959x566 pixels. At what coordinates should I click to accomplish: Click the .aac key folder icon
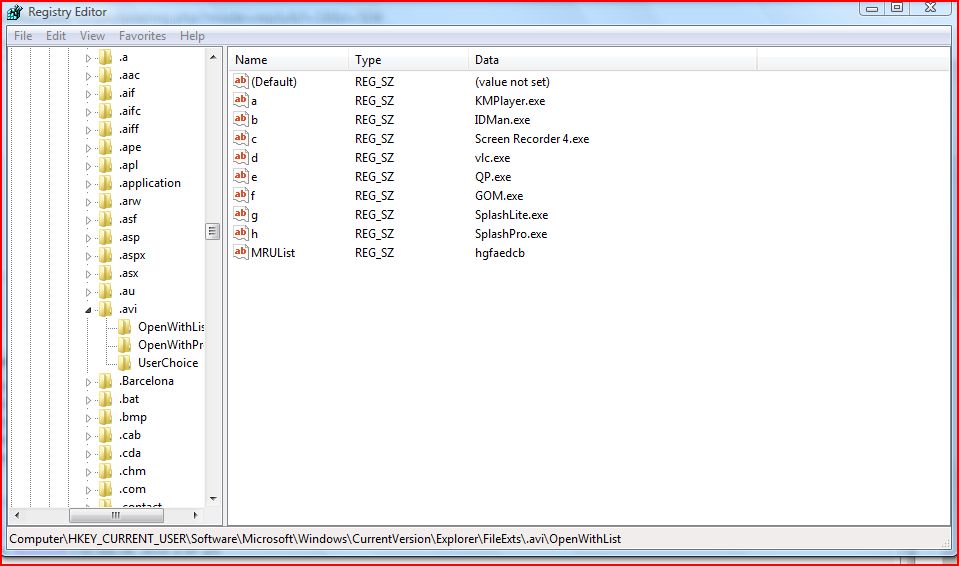[106, 75]
